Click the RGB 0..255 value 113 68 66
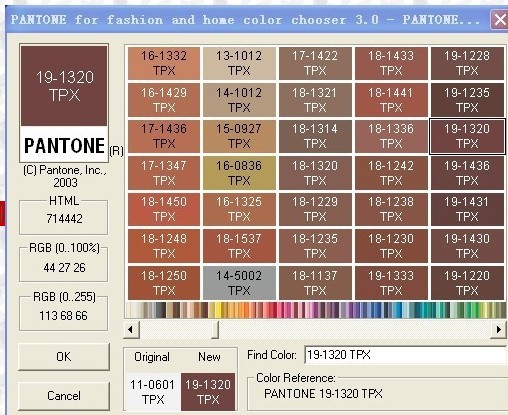 tap(63, 316)
